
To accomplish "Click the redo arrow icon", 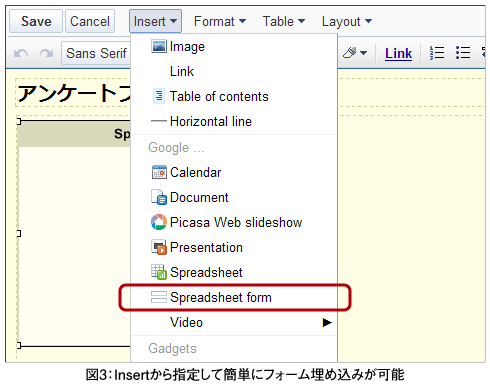I will tap(46, 53).
